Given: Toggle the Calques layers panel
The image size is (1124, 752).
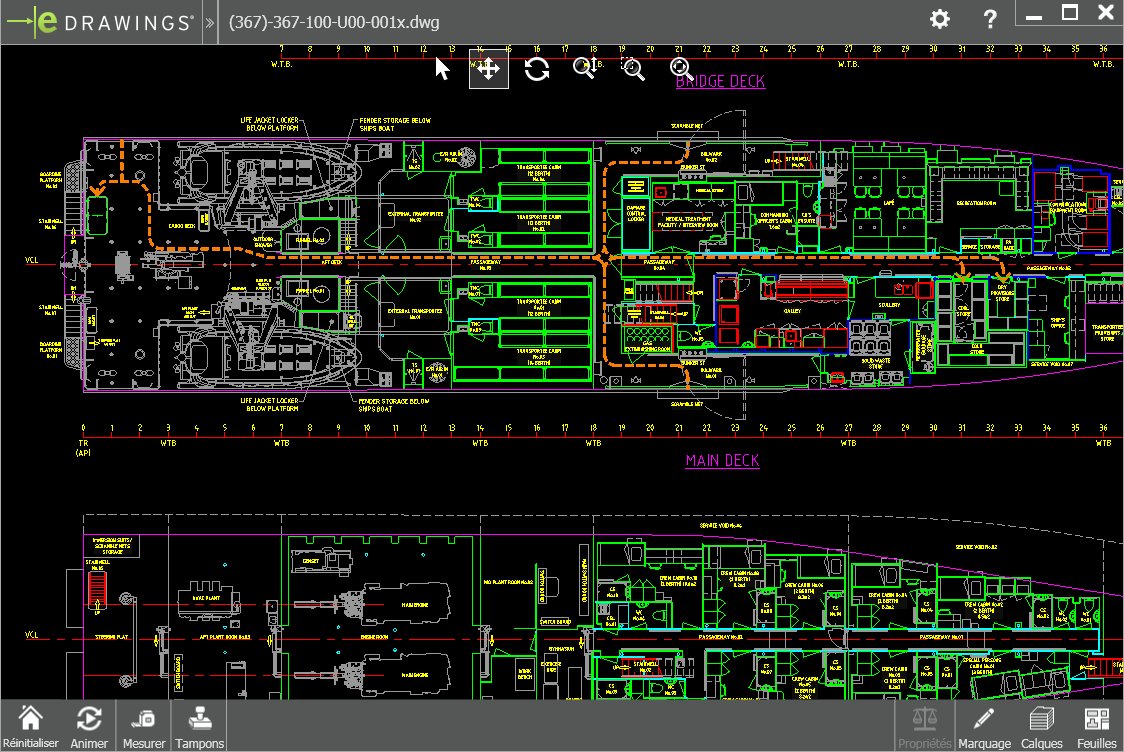Looking at the screenshot, I should coord(1041,724).
